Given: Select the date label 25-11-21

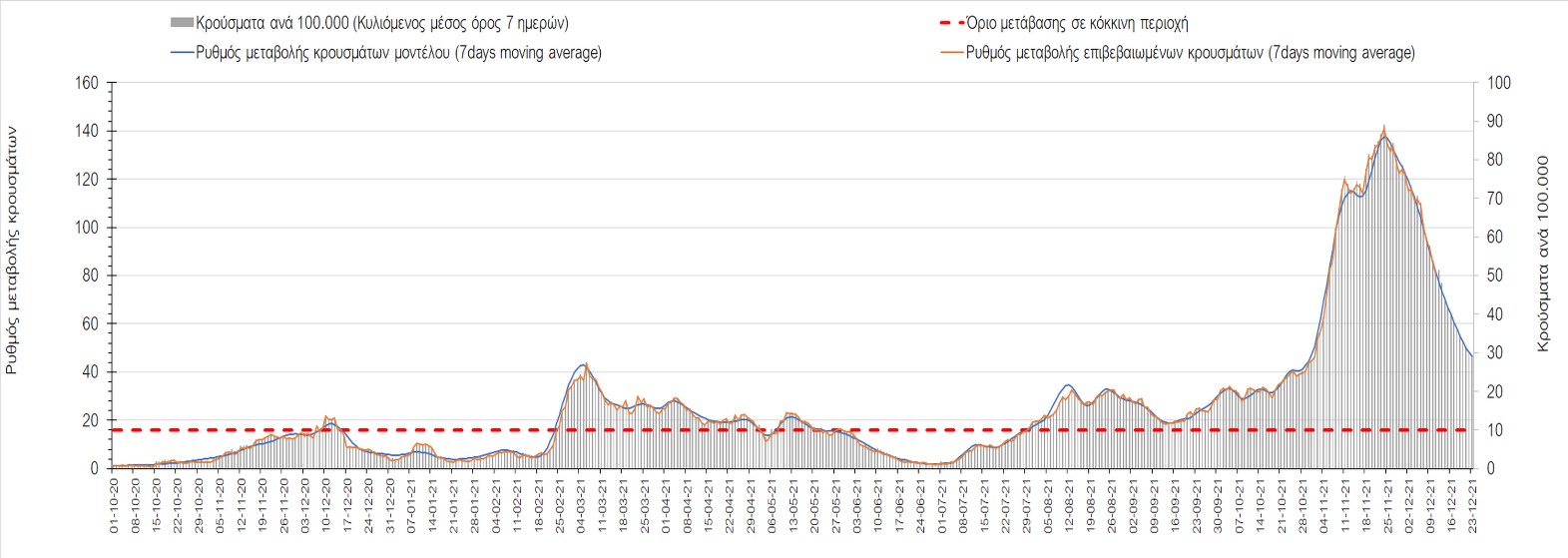Looking at the screenshot, I should (x=1386, y=505).
